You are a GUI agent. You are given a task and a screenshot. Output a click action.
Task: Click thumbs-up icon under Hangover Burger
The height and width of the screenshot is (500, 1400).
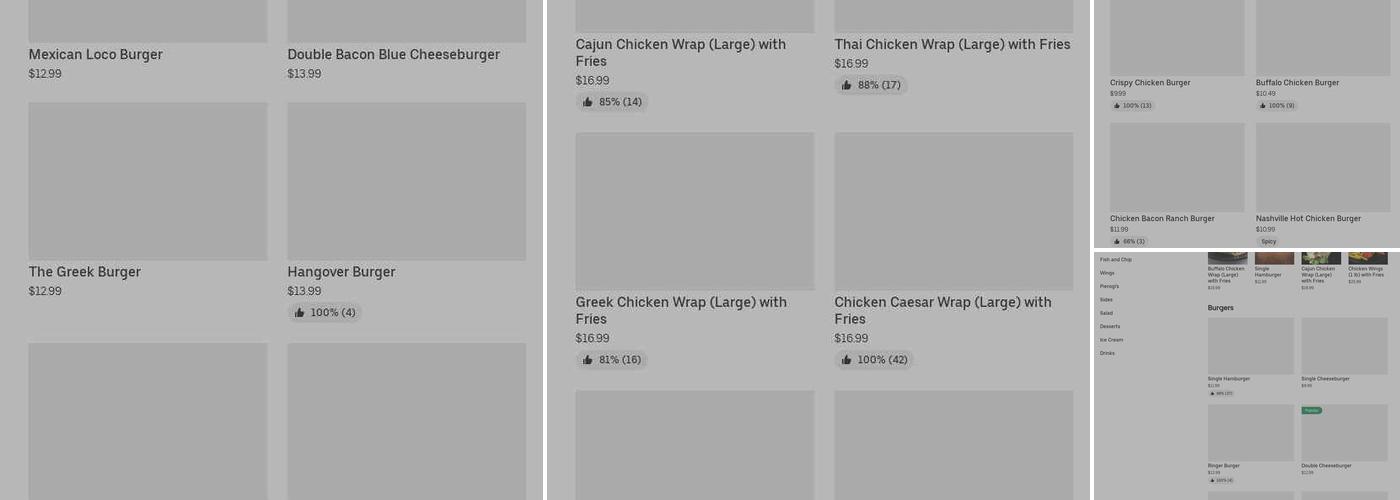[299, 313]
